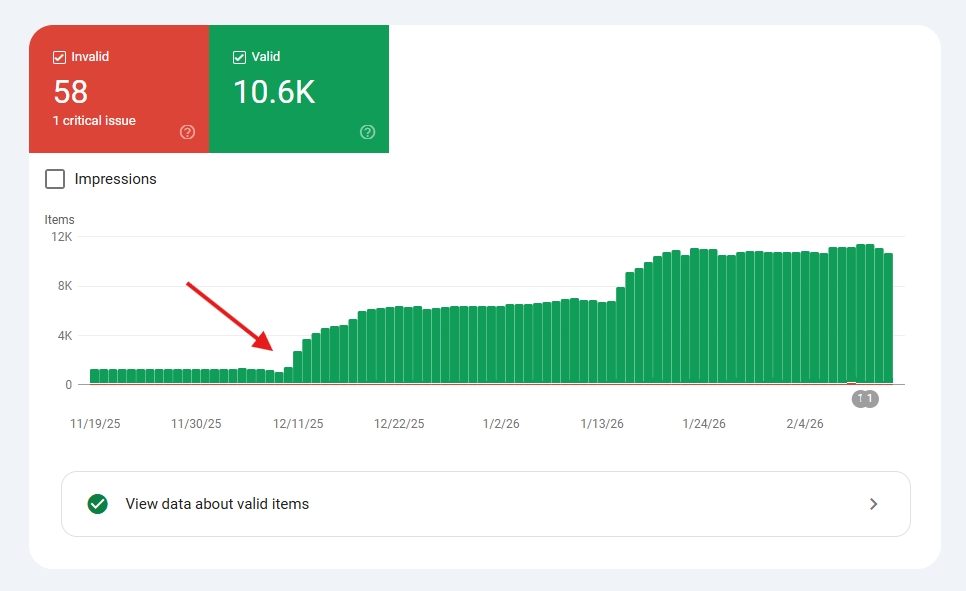Click the 1/13/26 date label on the axis
The width and height of the screenshot is (966, 591).
[602, 424]
